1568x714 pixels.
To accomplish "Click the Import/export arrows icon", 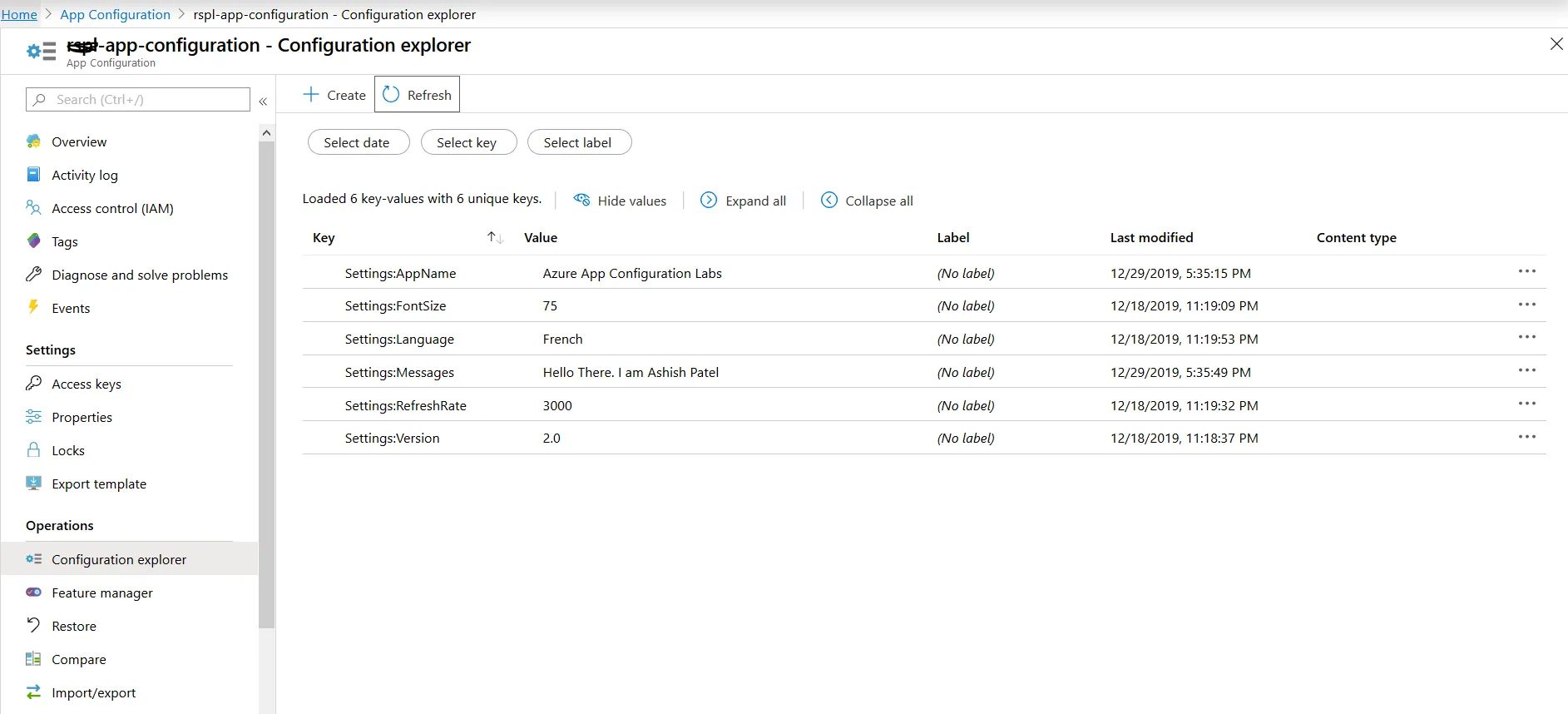I will 33,692.
